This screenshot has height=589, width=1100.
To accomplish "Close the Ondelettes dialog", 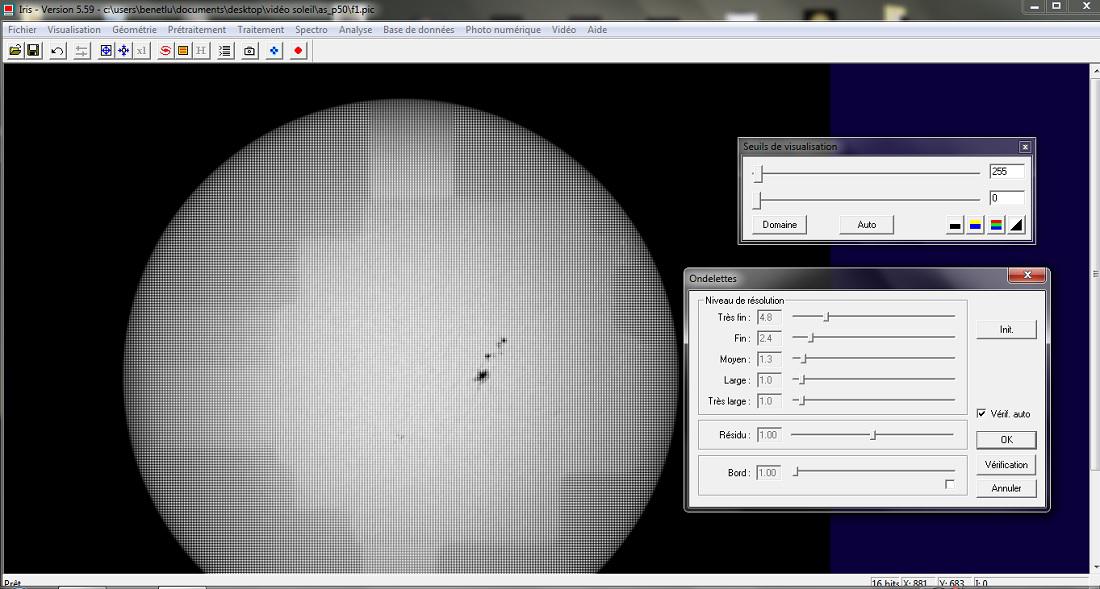I will [x=1027, y=276].
